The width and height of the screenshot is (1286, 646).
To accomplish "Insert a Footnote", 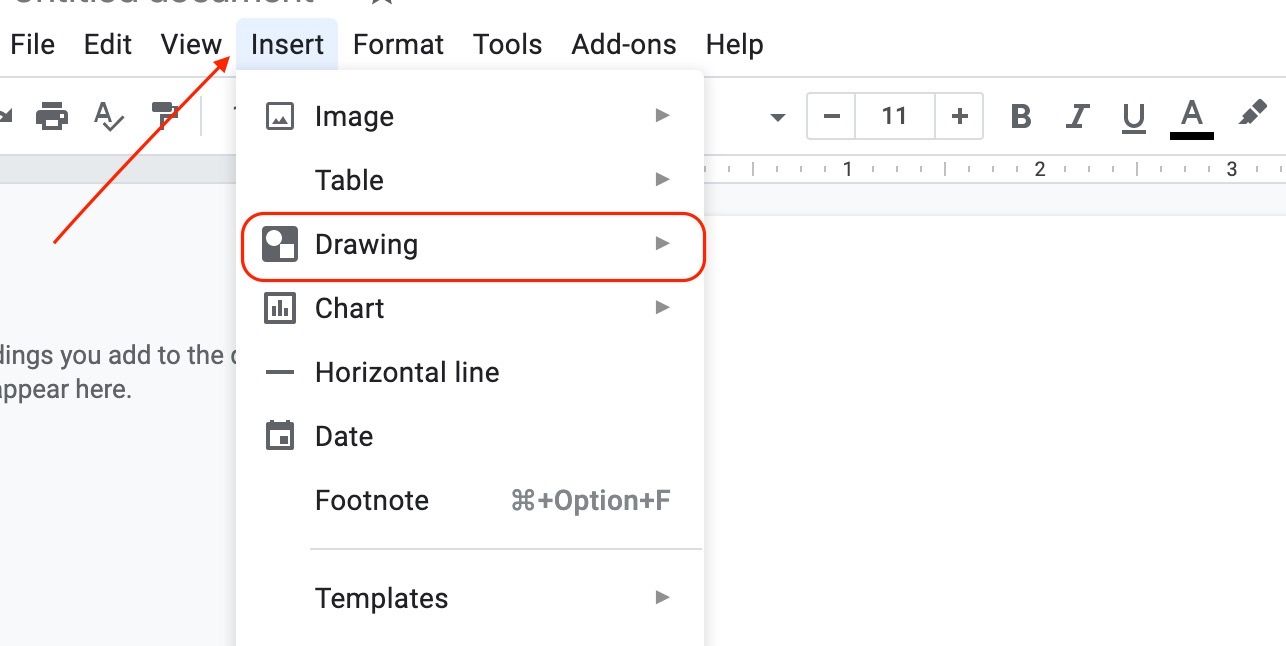I will 371,500.
